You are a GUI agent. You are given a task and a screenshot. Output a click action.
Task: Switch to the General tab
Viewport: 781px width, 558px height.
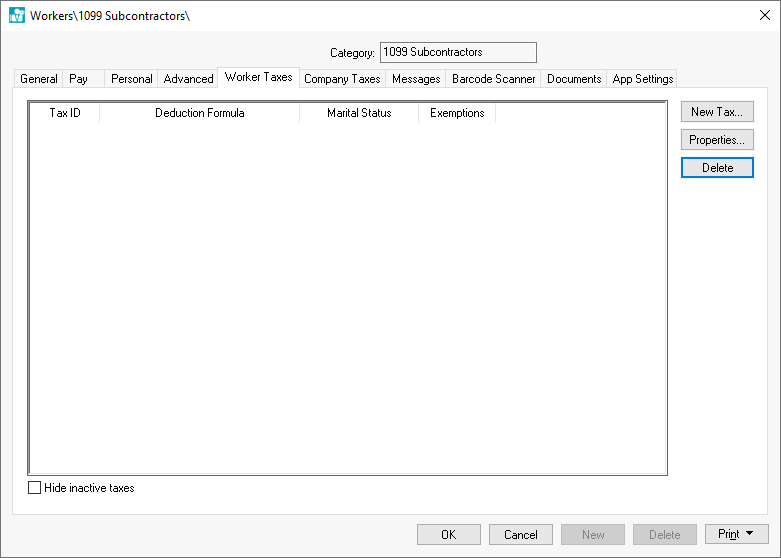point(39,79)
